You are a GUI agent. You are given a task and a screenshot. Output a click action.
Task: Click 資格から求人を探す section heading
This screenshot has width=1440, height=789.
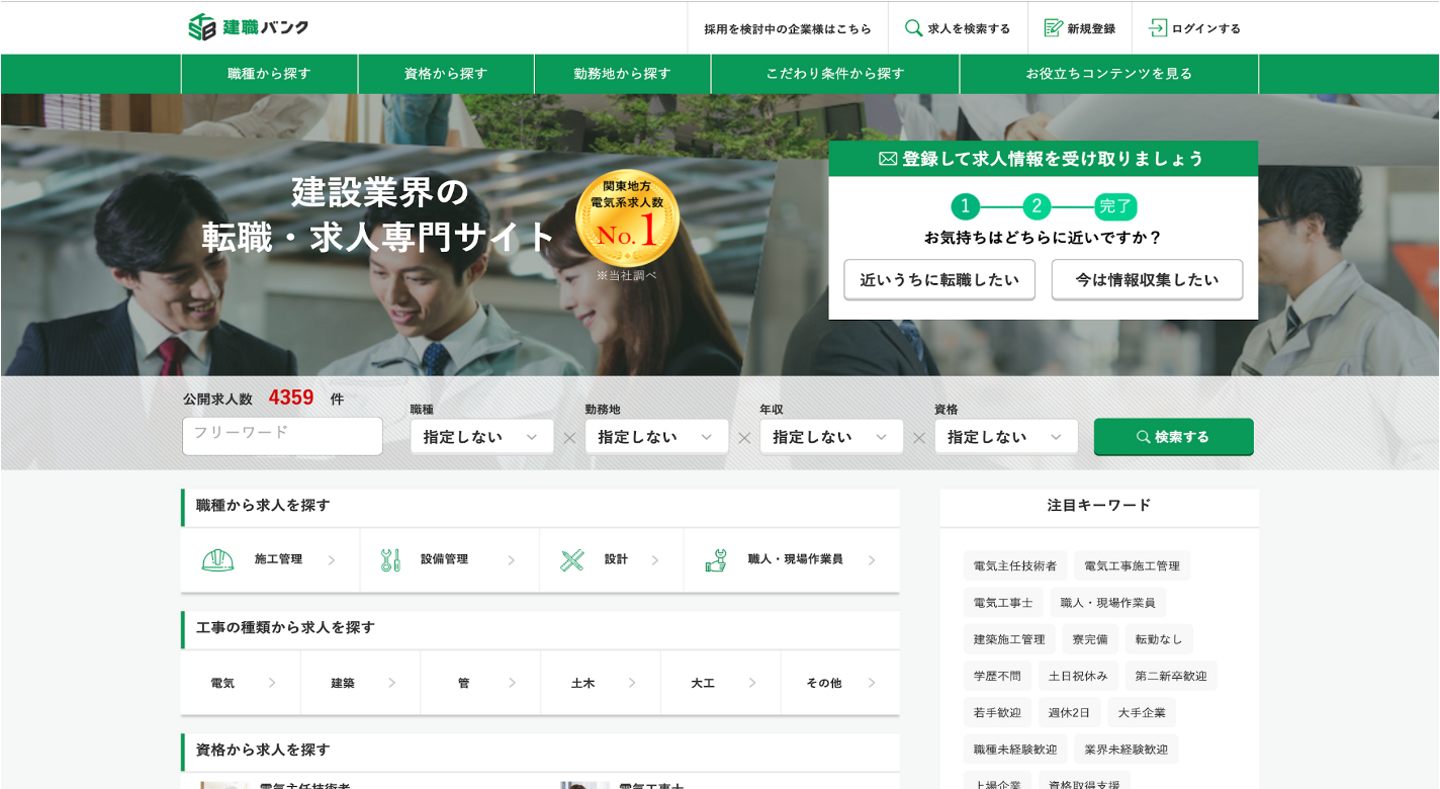click(263, 750)
